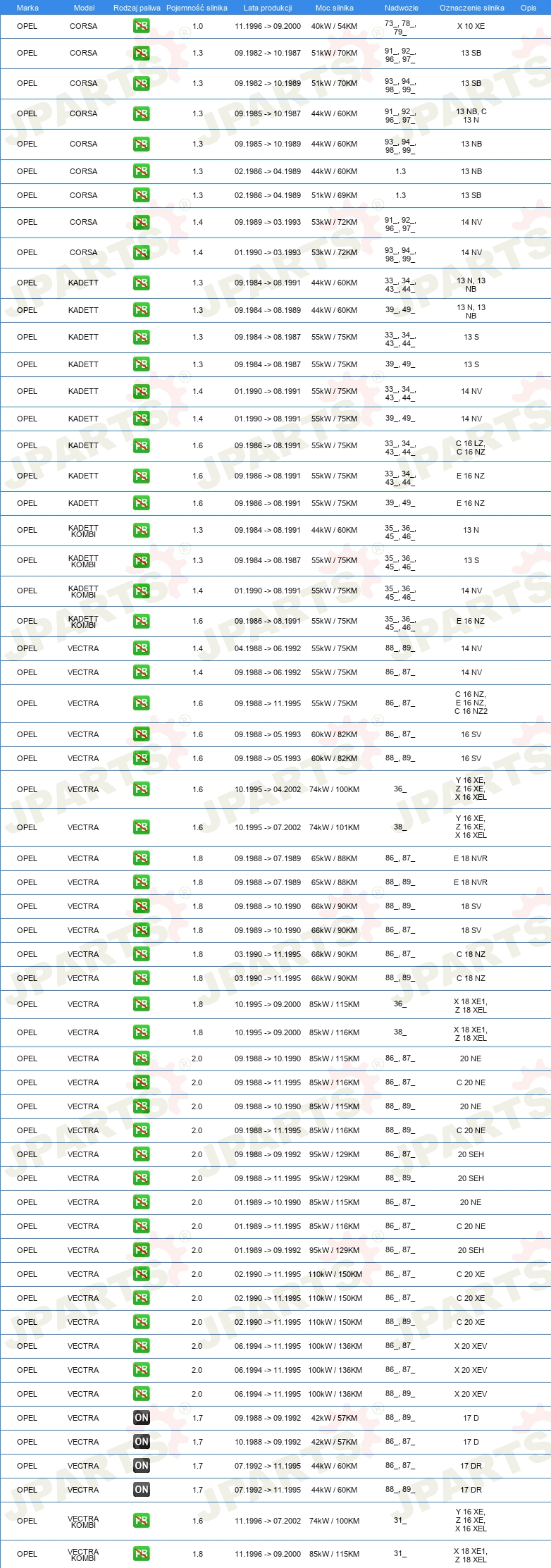This screenshot has height=1568, width=551.
Task: Select the body cell 73_, 78_, 79_
Action: click(x=400, y=27)
